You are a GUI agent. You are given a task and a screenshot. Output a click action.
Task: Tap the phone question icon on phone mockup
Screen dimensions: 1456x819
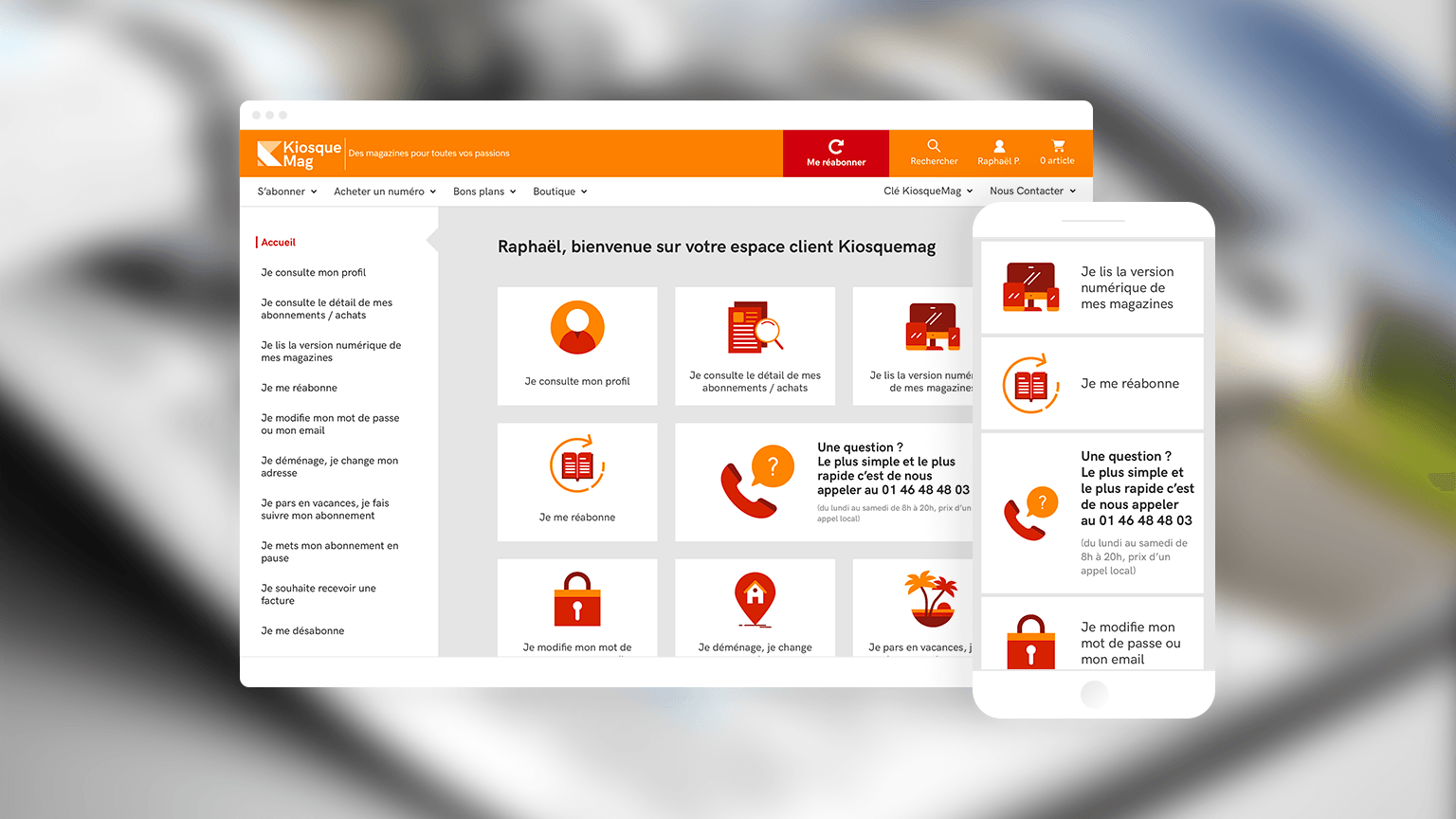coord(1031,513)
